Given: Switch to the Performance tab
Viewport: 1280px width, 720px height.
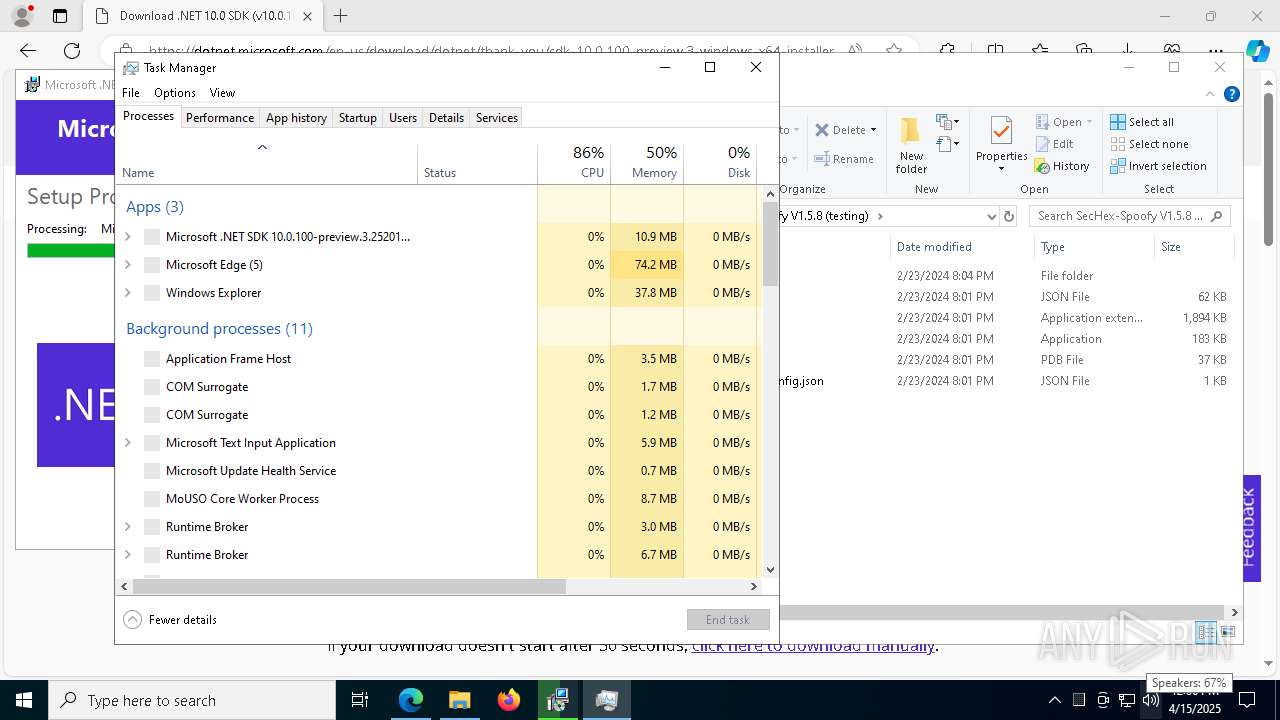Looking at the screenshot, I should [220, 118].
